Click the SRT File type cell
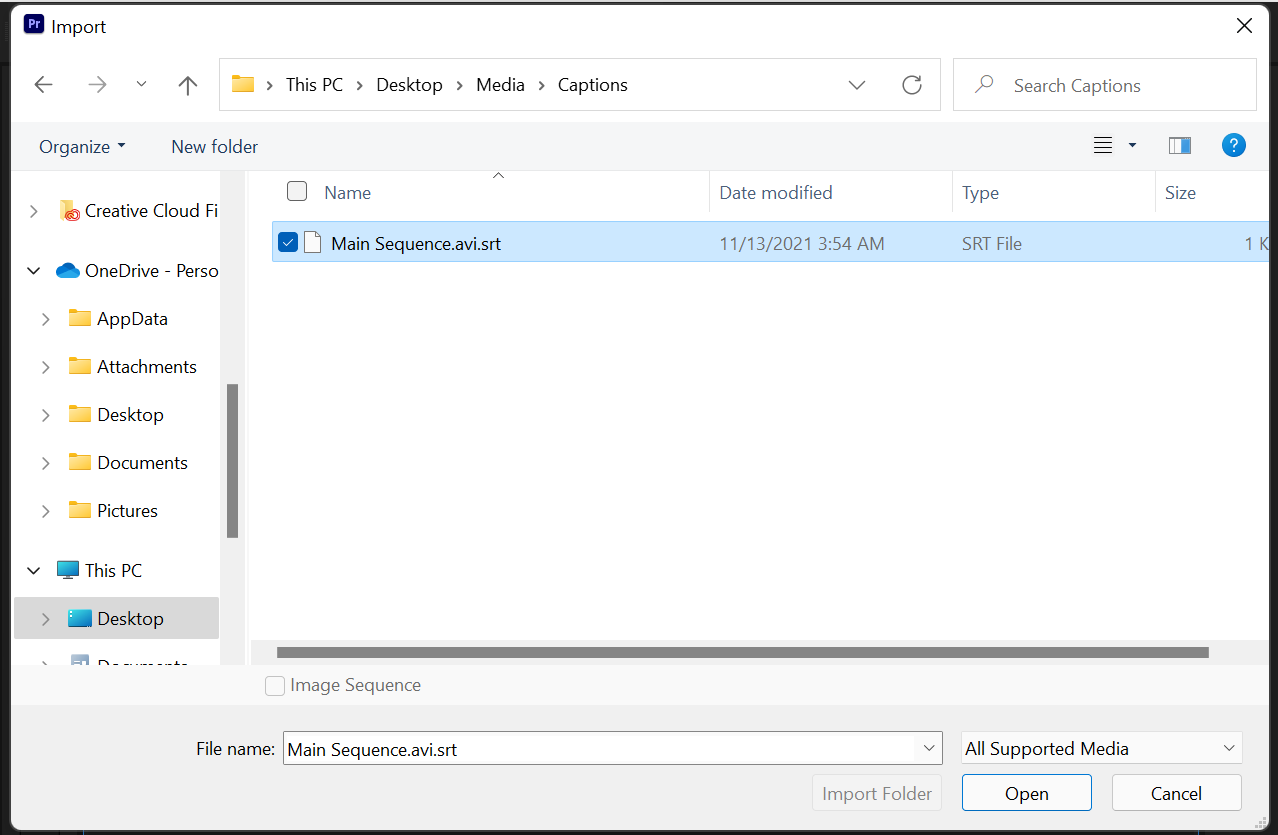Screen dimensions: 1278x835 [992, 243]
